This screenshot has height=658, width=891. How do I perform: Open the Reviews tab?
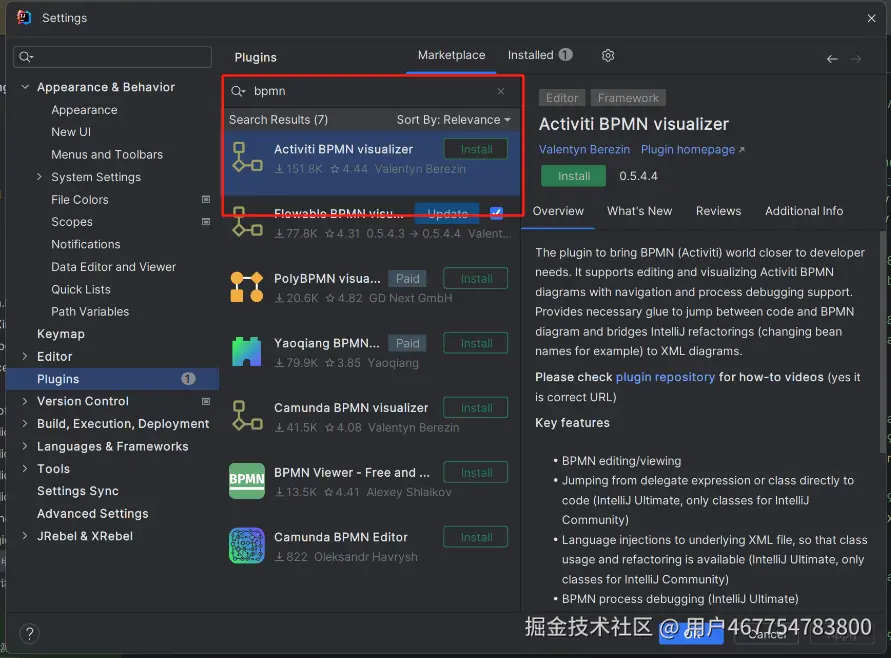718,211
